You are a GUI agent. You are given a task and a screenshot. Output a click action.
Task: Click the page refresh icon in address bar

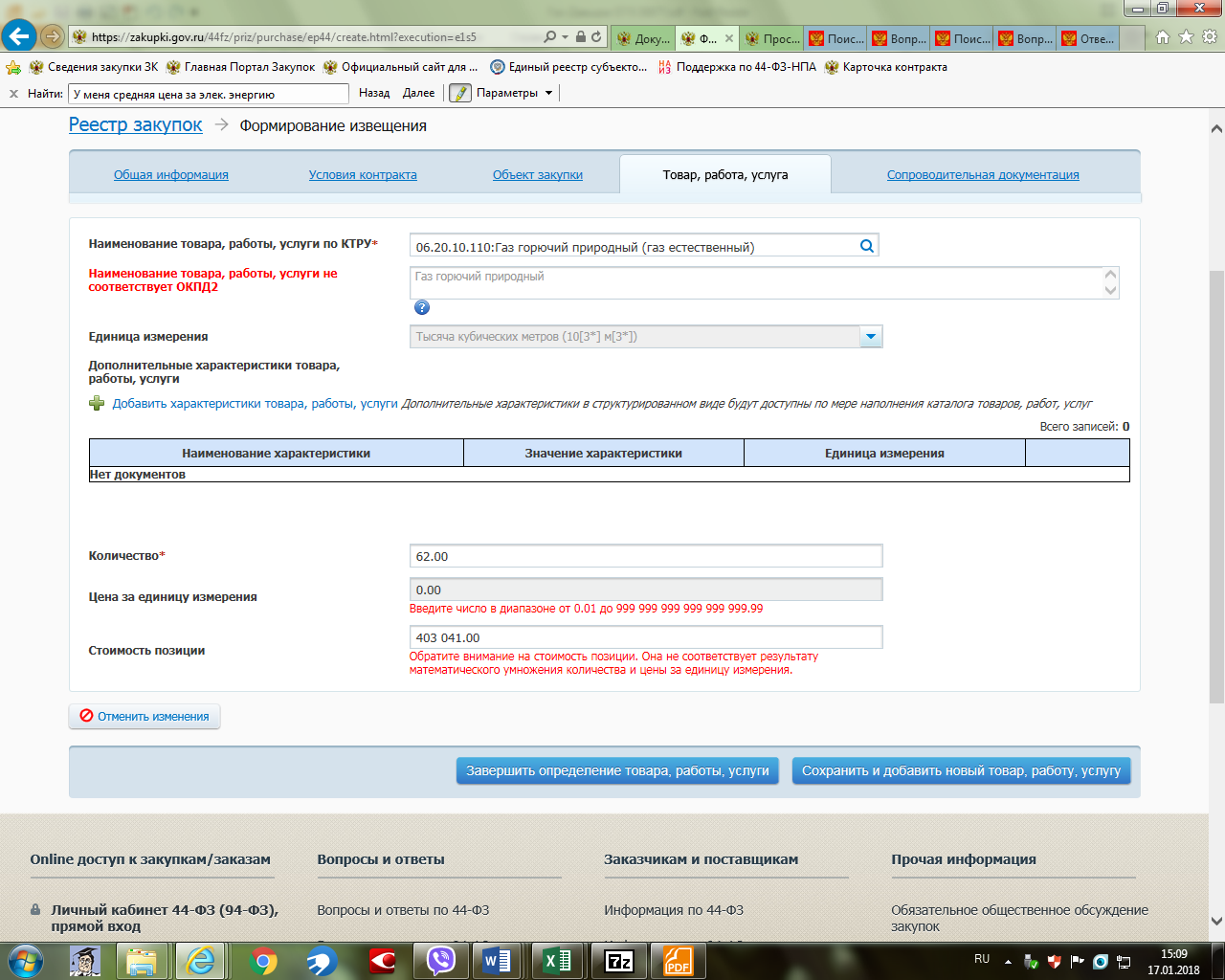click(x=596, y=37)
